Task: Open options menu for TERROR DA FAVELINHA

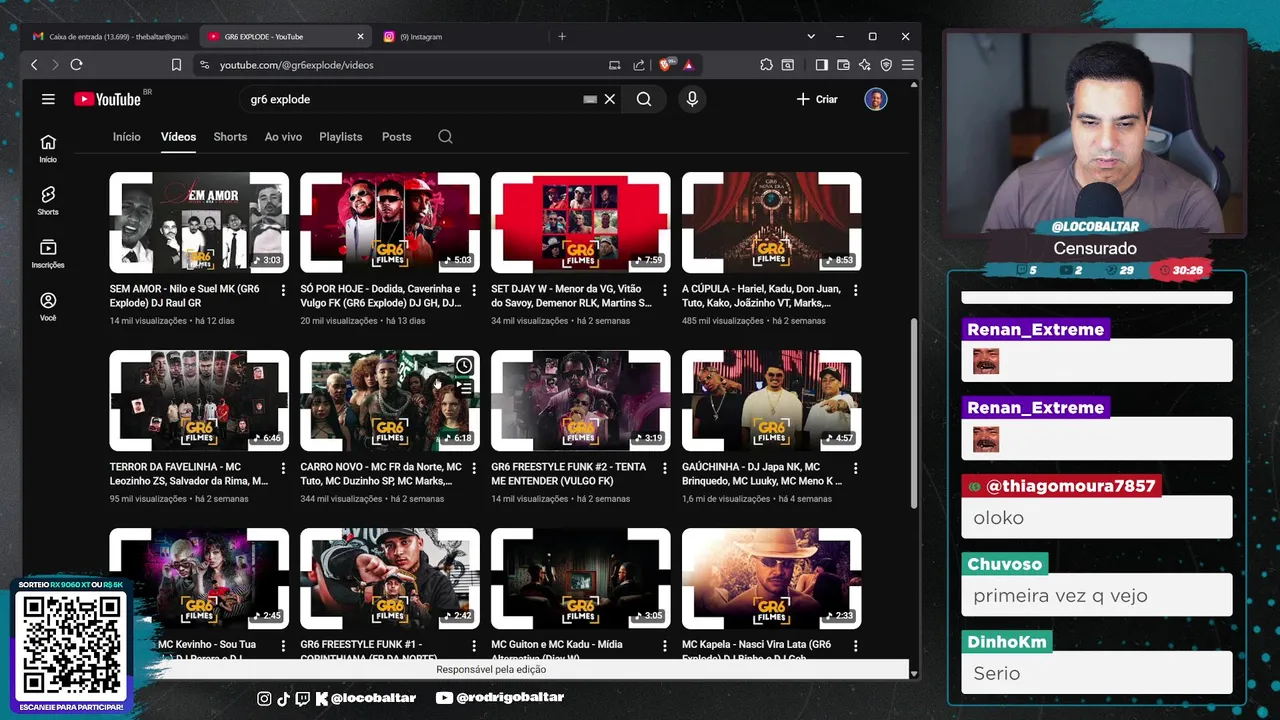Action: coord(283,468)
